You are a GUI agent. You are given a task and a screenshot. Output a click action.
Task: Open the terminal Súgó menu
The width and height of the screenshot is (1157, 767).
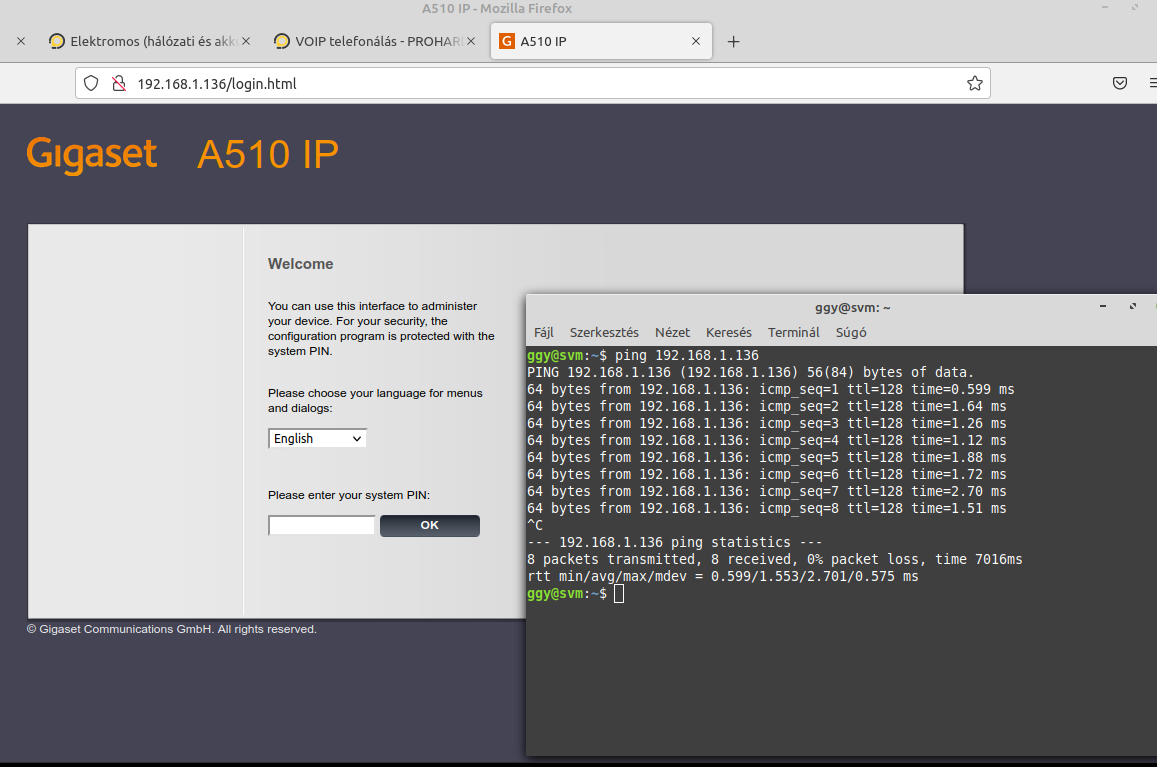(x=851, y=332)
